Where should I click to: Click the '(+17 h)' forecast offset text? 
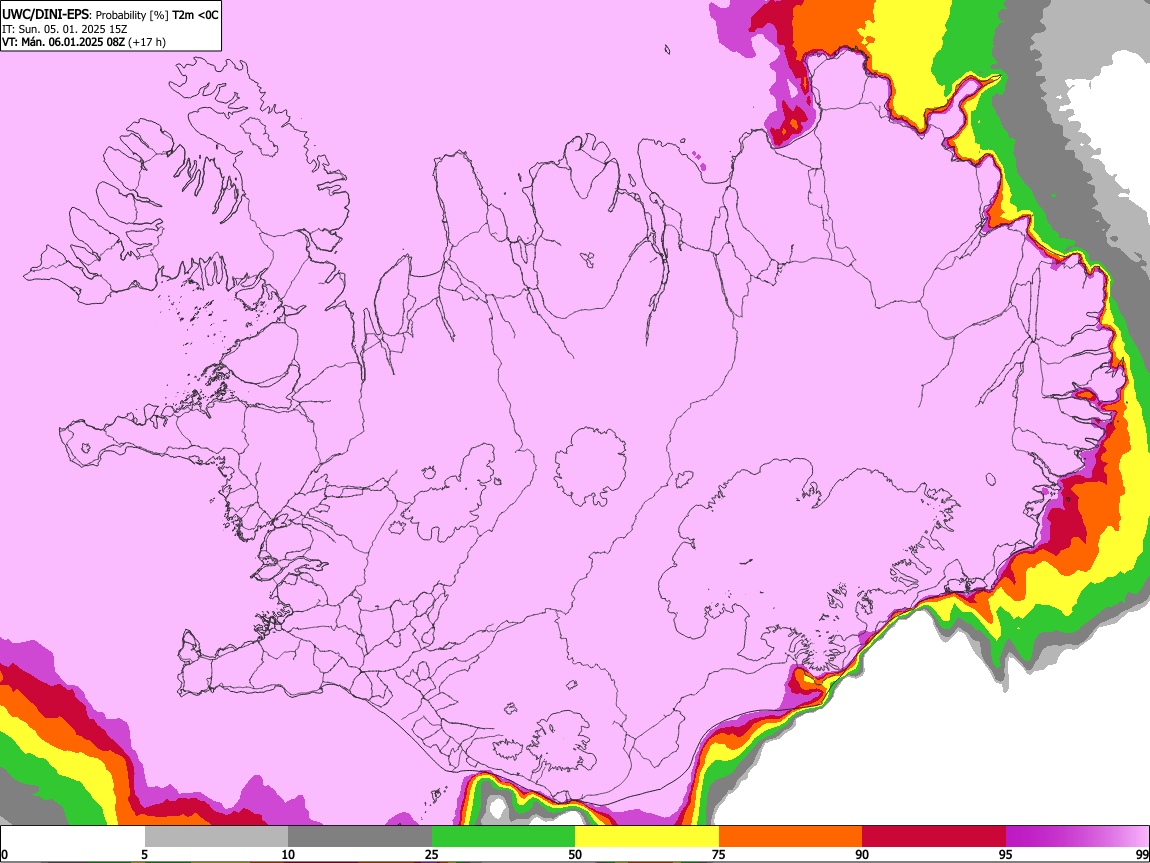(147, 42)
